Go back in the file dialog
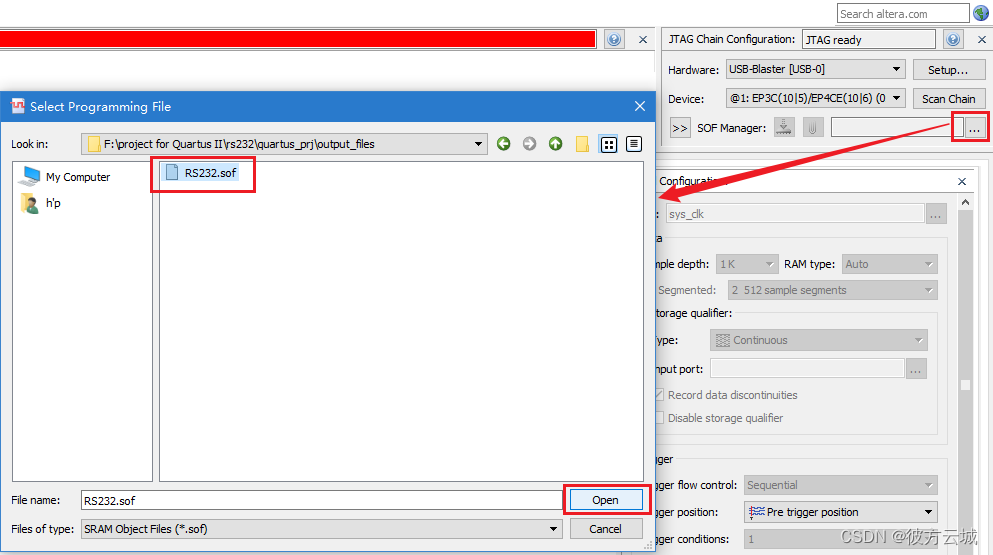 (x=503, y=144)
